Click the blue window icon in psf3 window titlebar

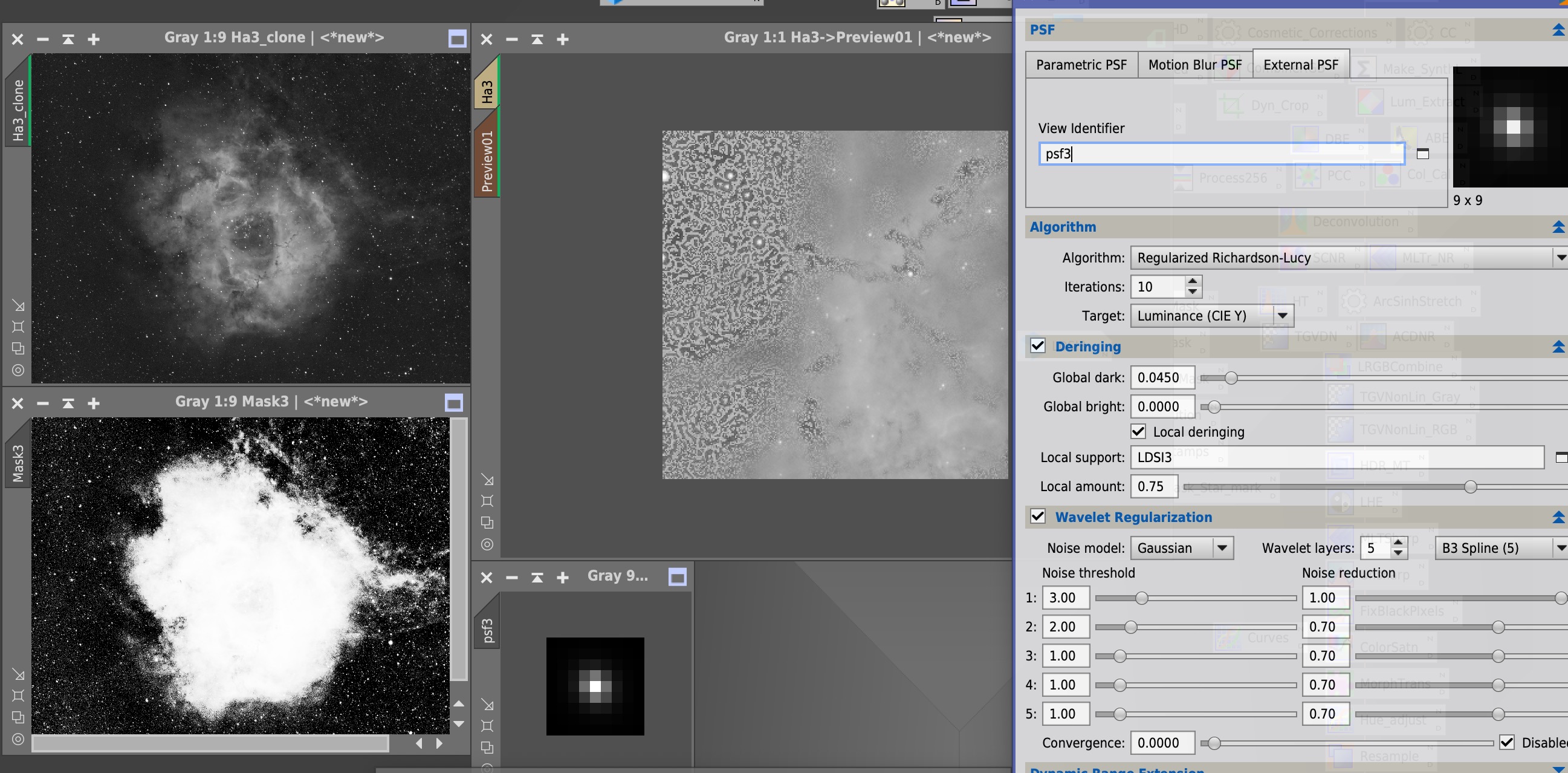coord(678,577)
